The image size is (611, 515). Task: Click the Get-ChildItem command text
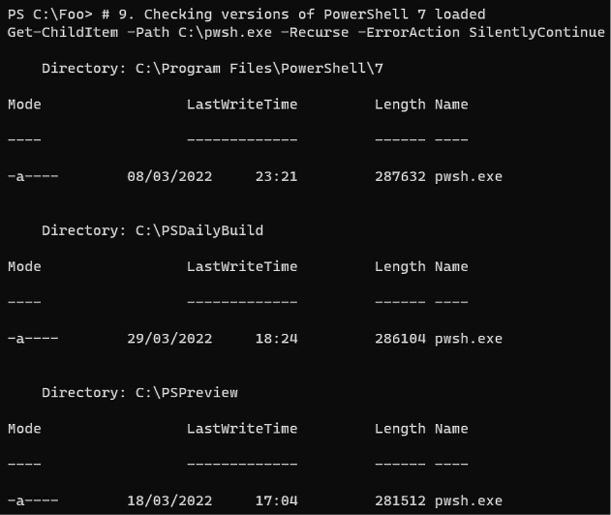pyautogui.click(x=63, y=32)
